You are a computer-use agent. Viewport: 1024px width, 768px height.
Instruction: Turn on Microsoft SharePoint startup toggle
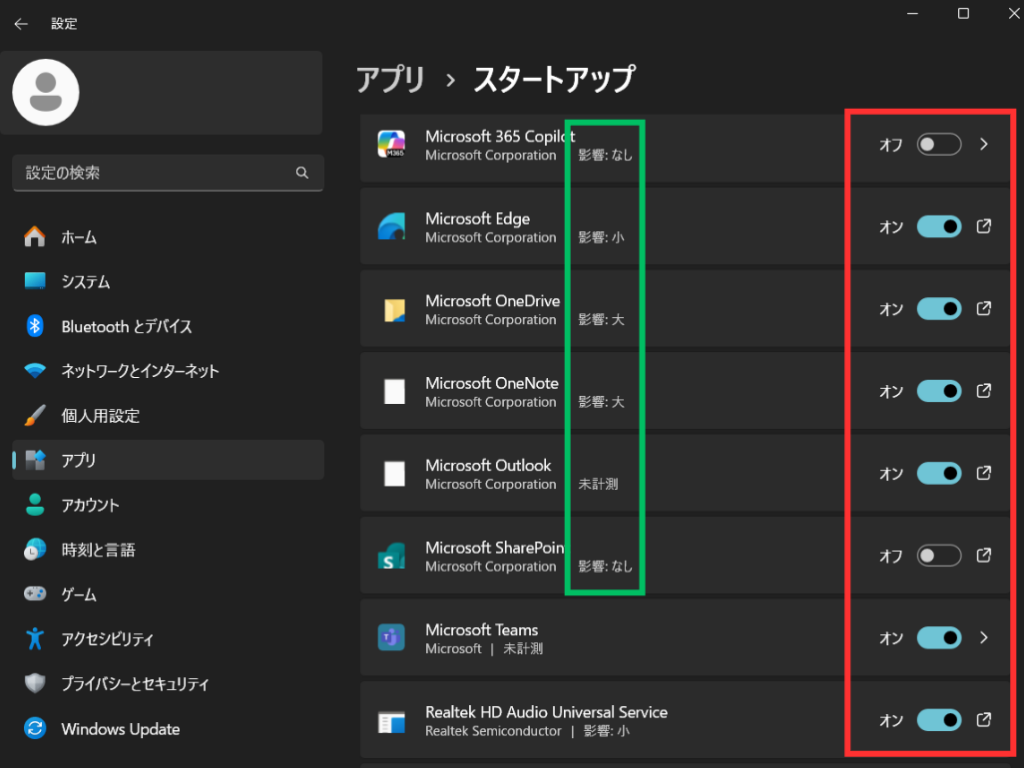point(939,556)
